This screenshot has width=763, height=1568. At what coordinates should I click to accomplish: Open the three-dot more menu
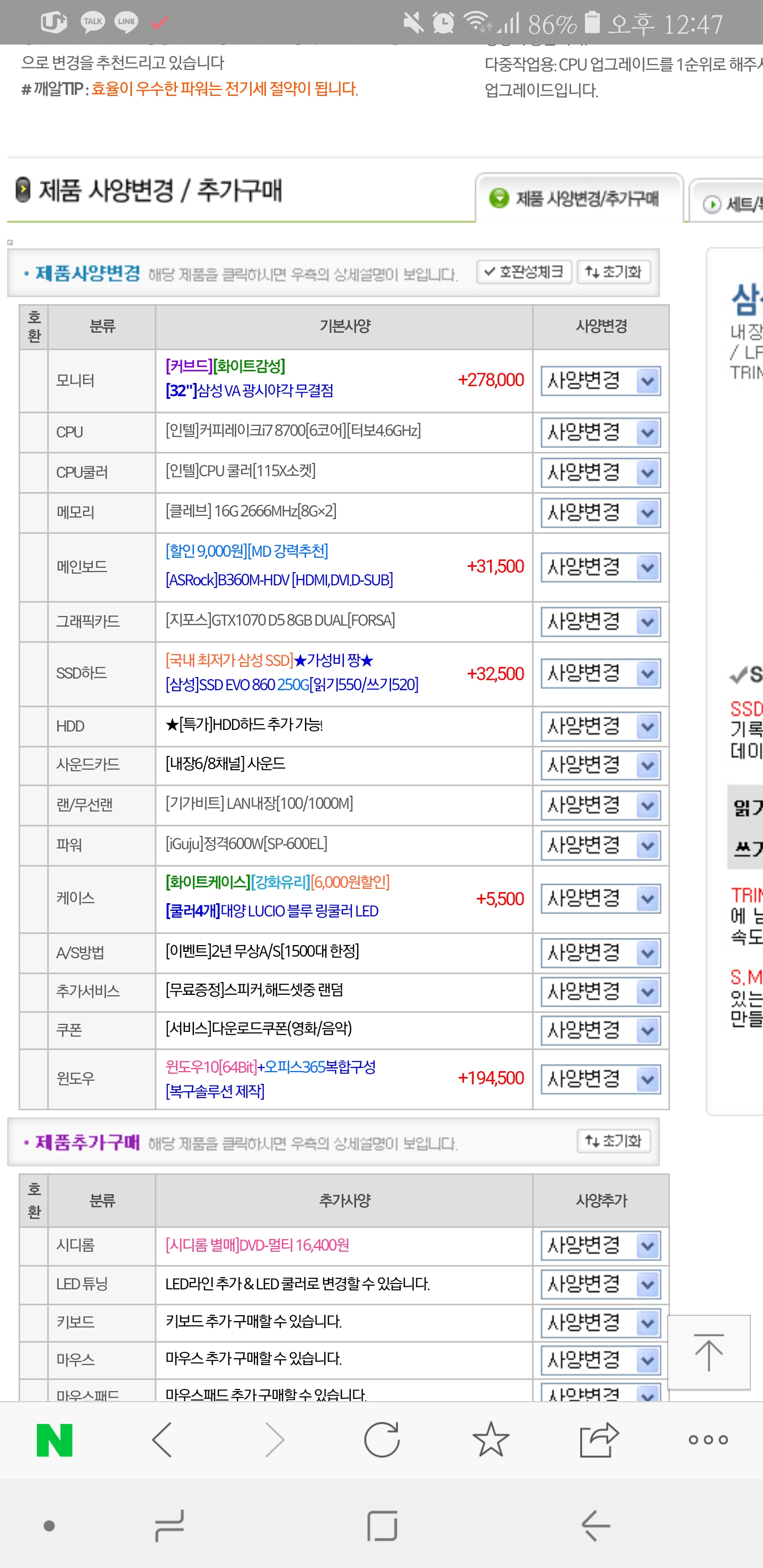[x=708, y=1440]
